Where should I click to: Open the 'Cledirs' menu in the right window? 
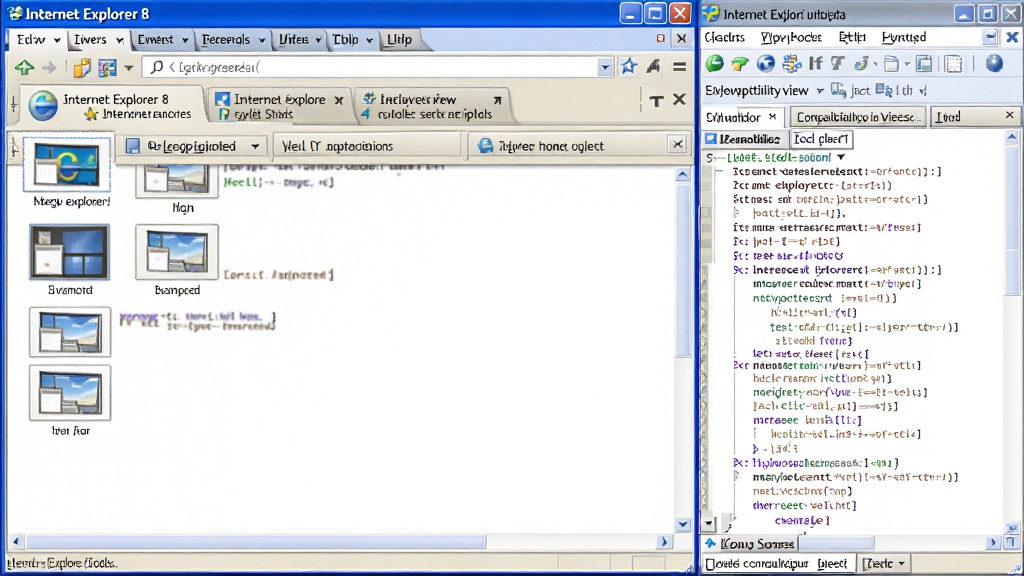pos(725,38)
